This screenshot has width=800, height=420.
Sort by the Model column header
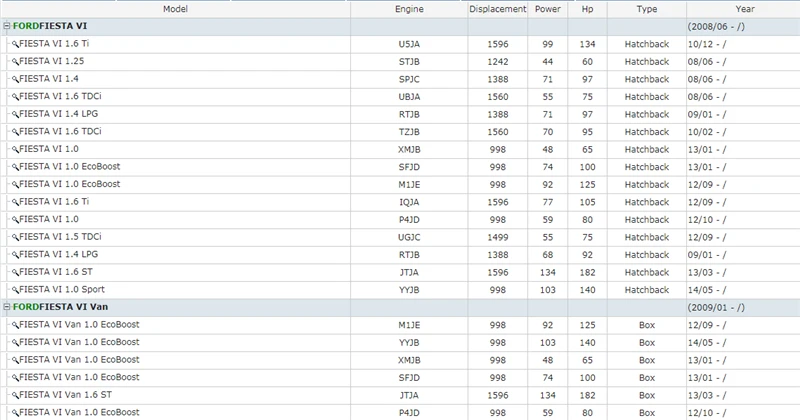click(x=175, y=9)
